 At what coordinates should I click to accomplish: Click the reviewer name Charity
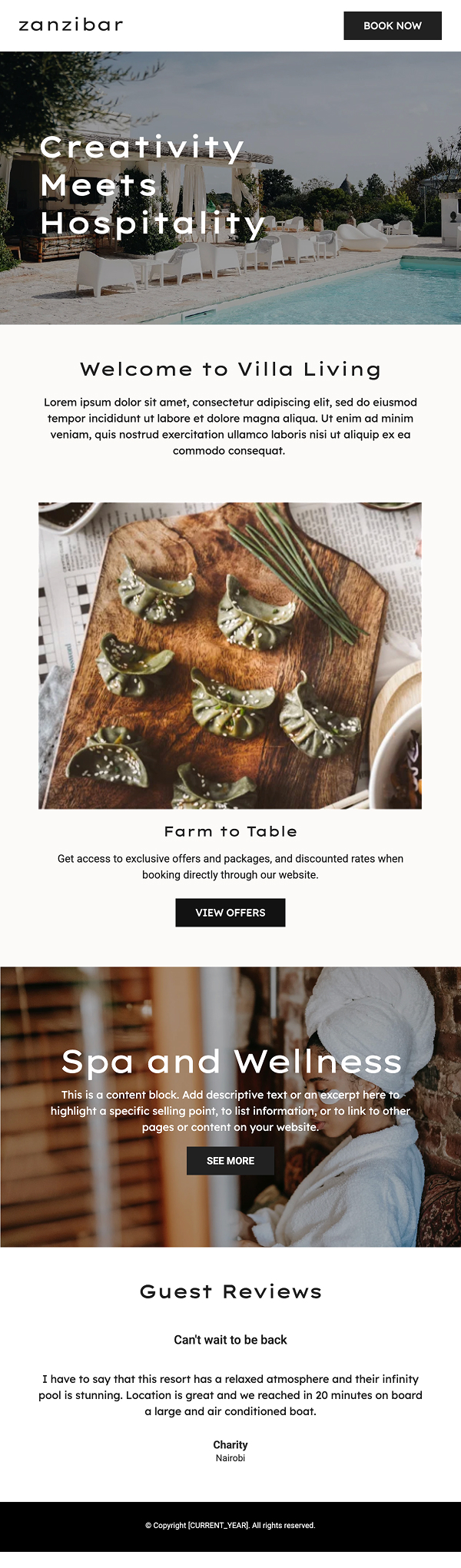click(230, 1444)
